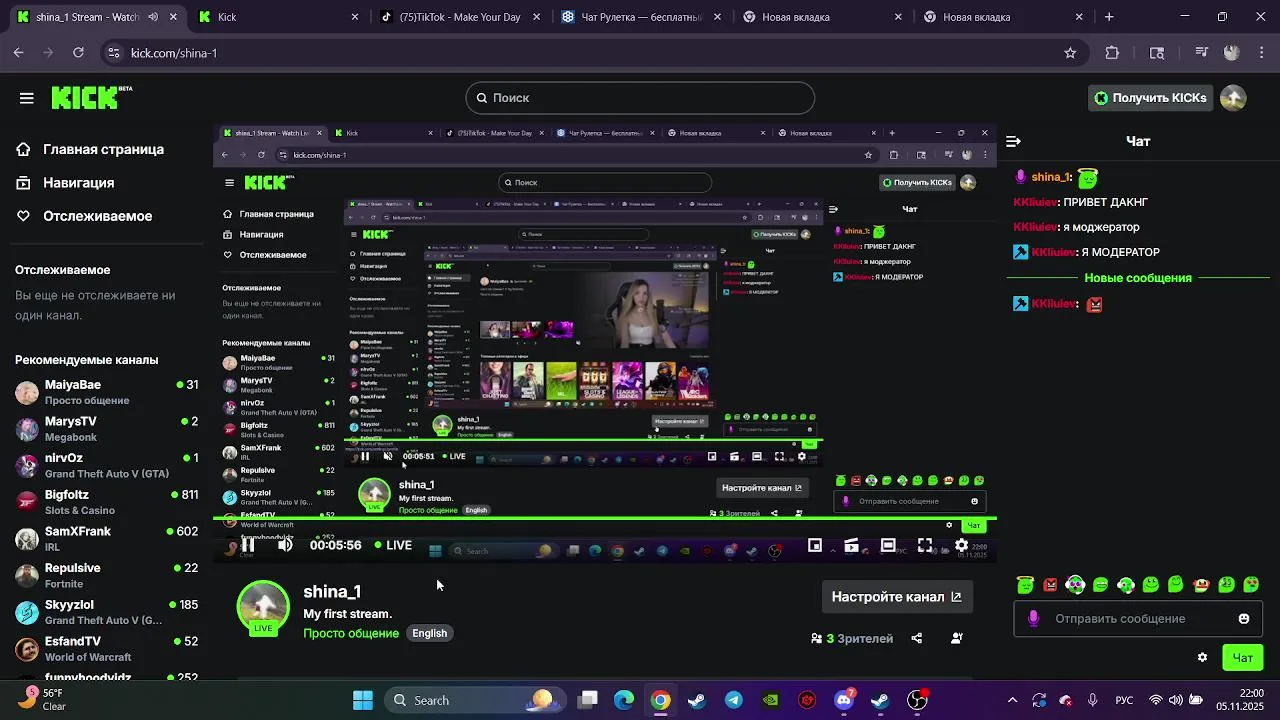Open SamXFrank recommended channel

click(x=107, y=539)
